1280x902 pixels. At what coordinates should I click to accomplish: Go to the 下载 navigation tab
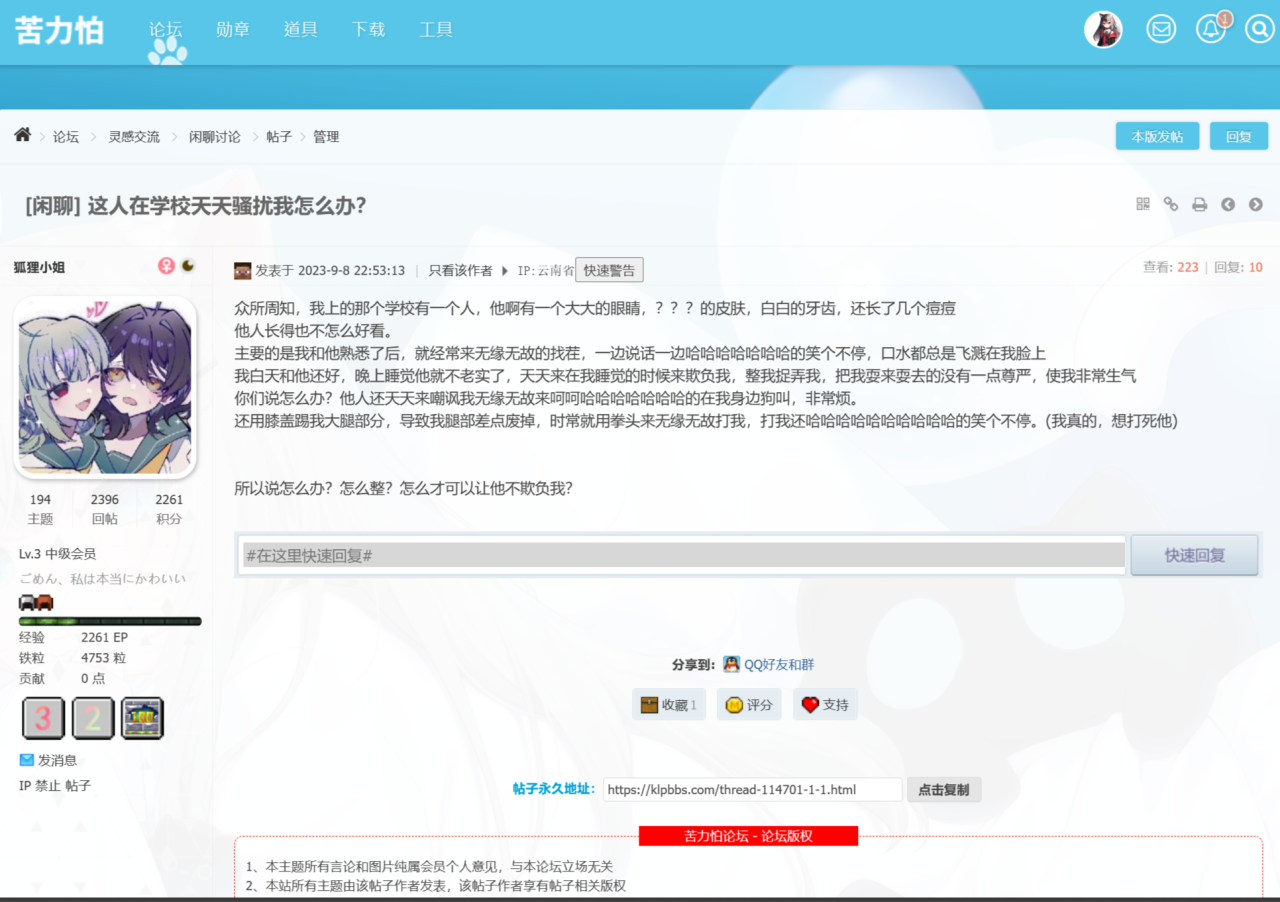[368, 30]
